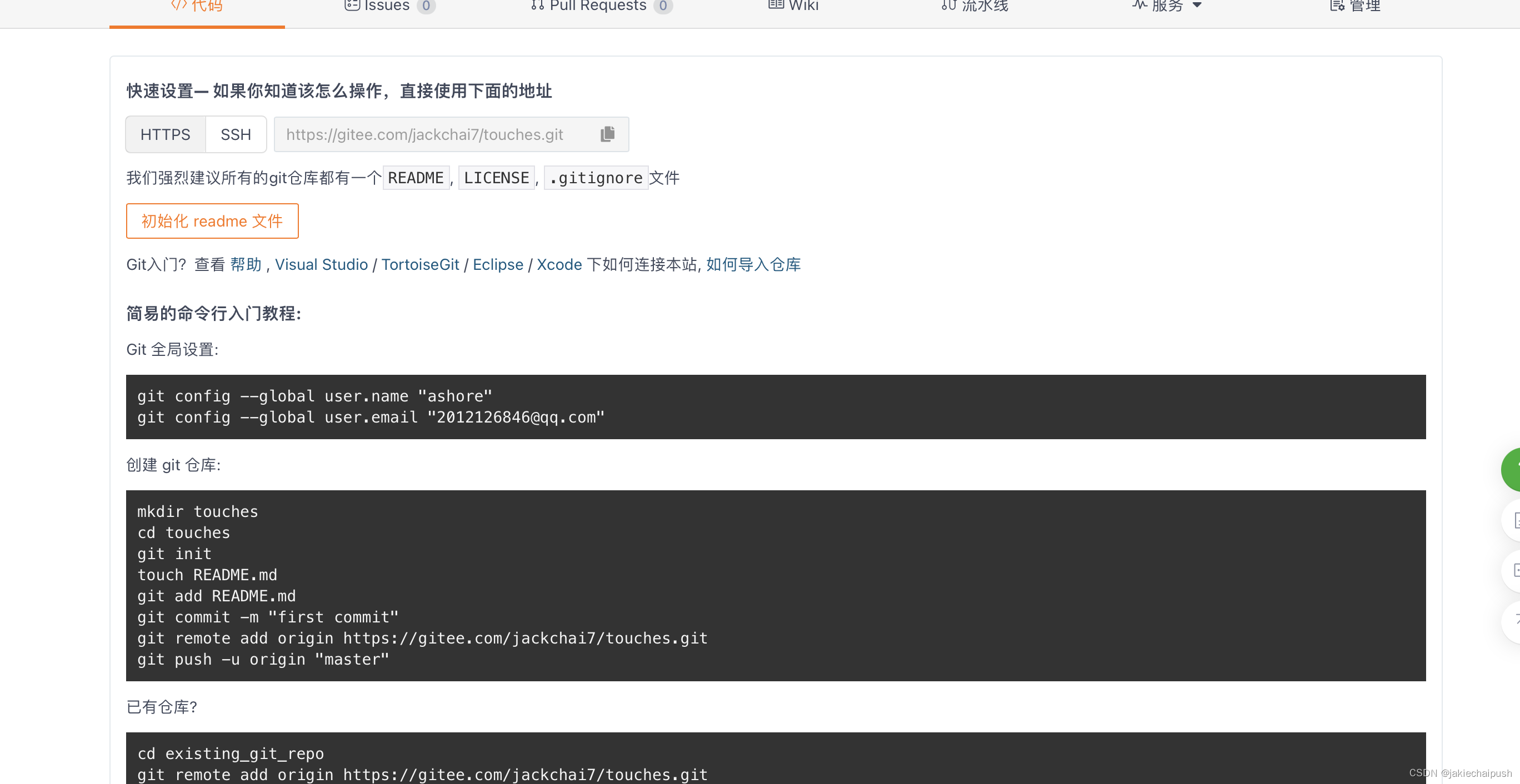Image resolution: width=1520 pixels, height=784 pixels.
Task: Click 初始化 readme 文件 button
Action: [x=212, y=221]
